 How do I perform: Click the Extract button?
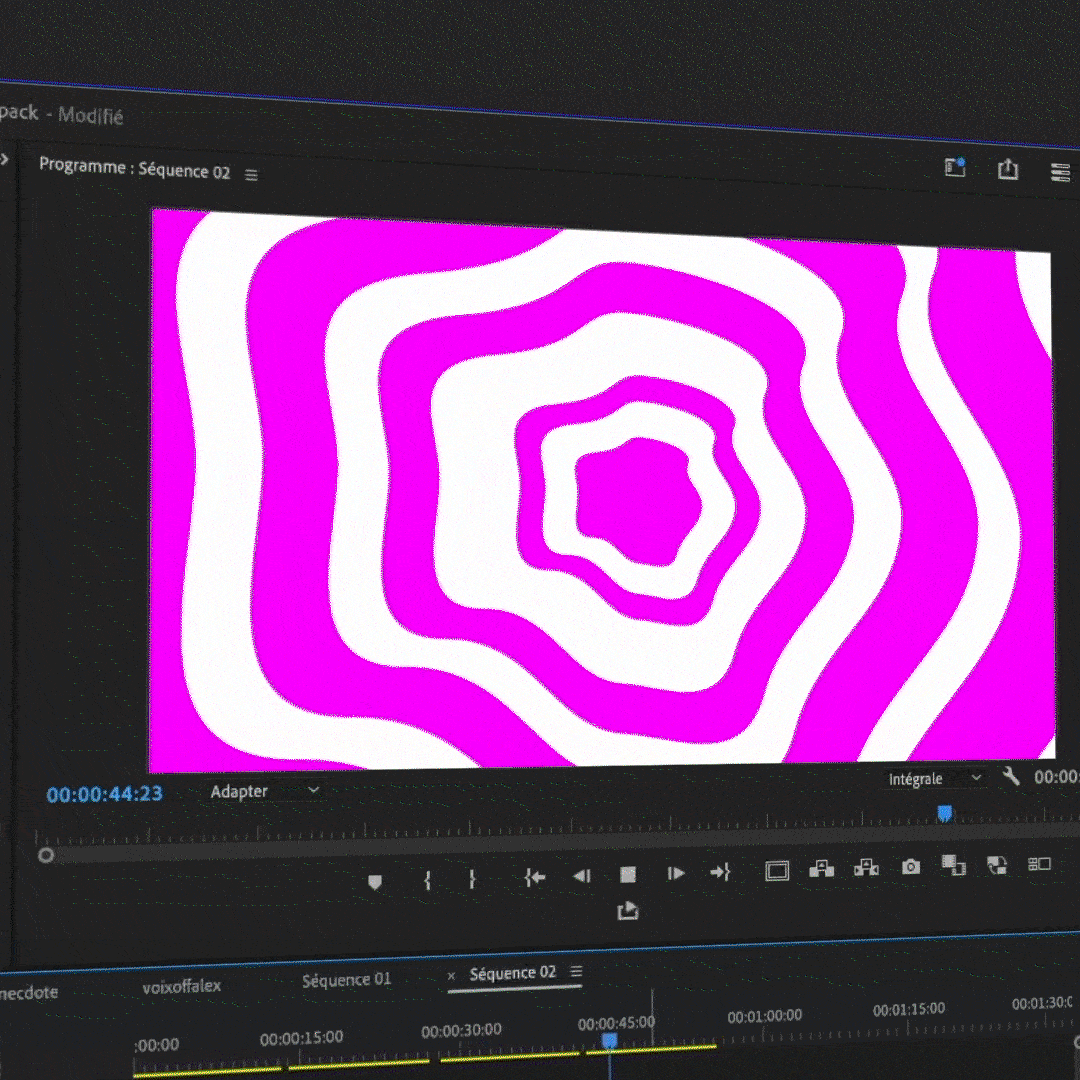[x=866, y=868]
